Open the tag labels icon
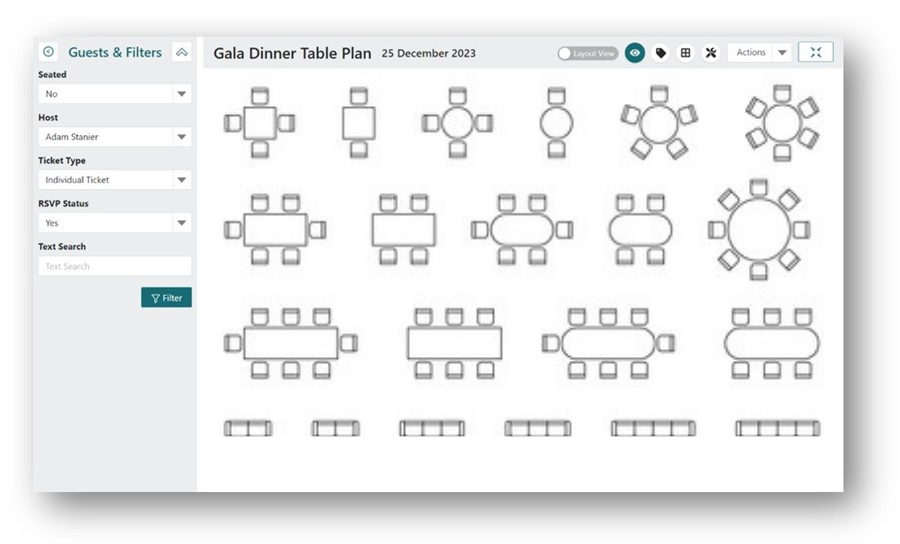900x544 pixels. click(661, 53)
